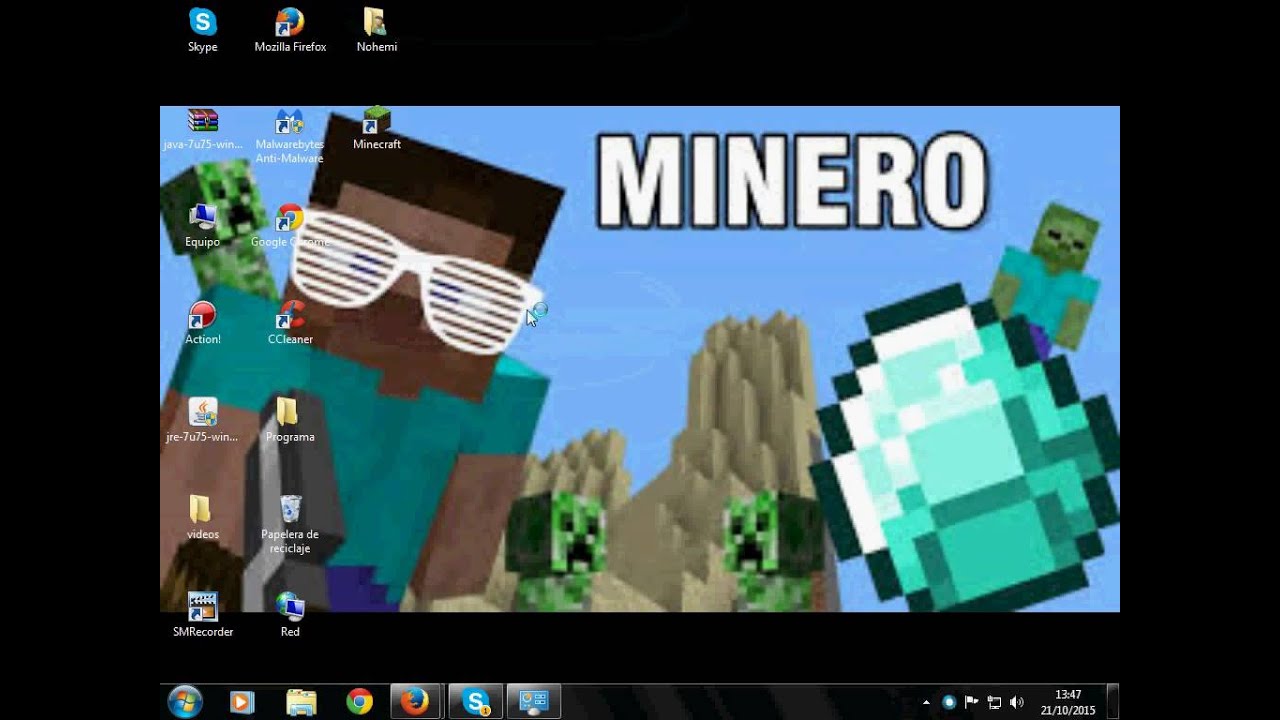Launch the Minecraft desktop shortcut
1280x720 pixels.
pos(376,129)
